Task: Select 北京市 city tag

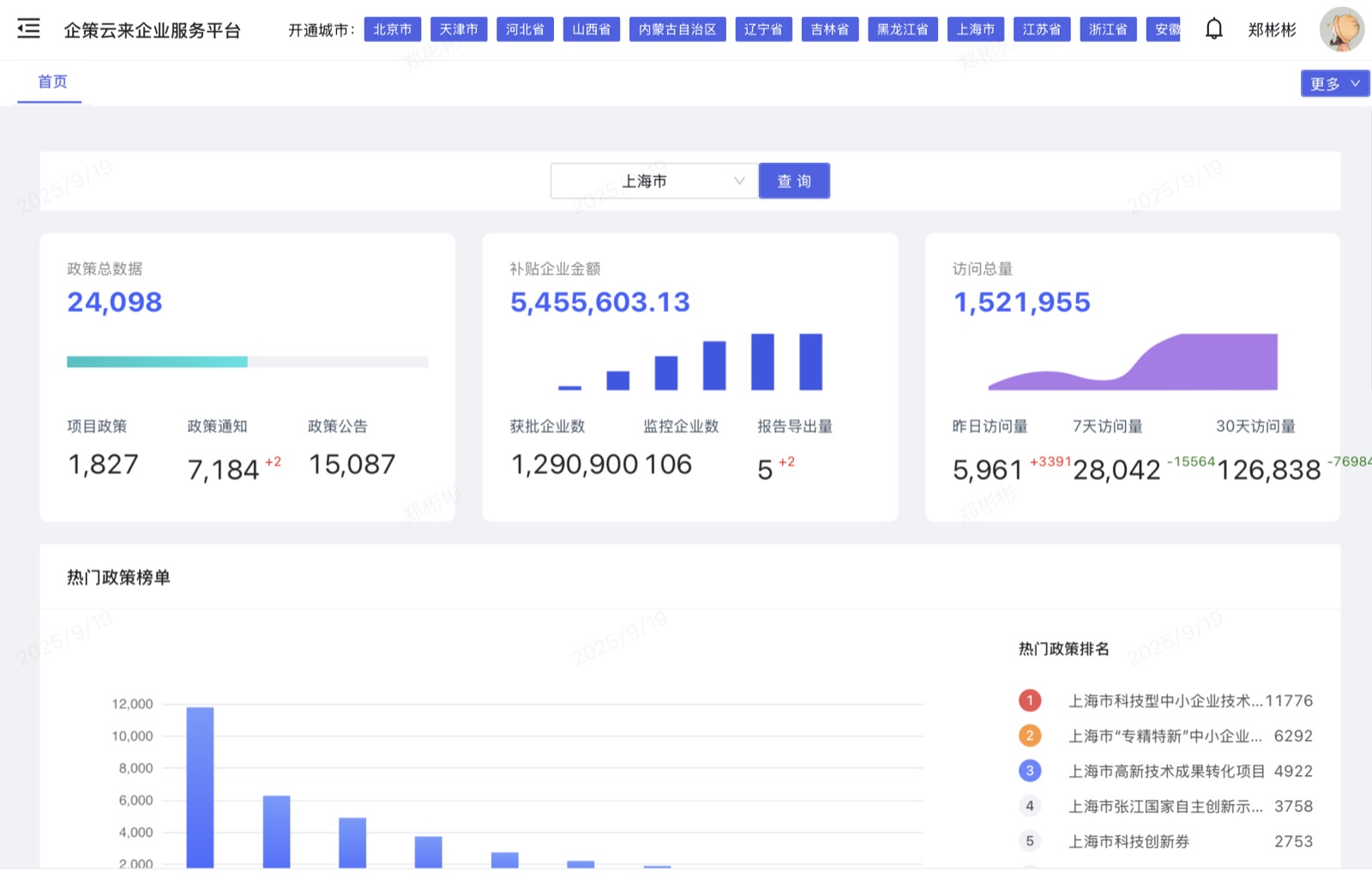Action: click(393, 29)
